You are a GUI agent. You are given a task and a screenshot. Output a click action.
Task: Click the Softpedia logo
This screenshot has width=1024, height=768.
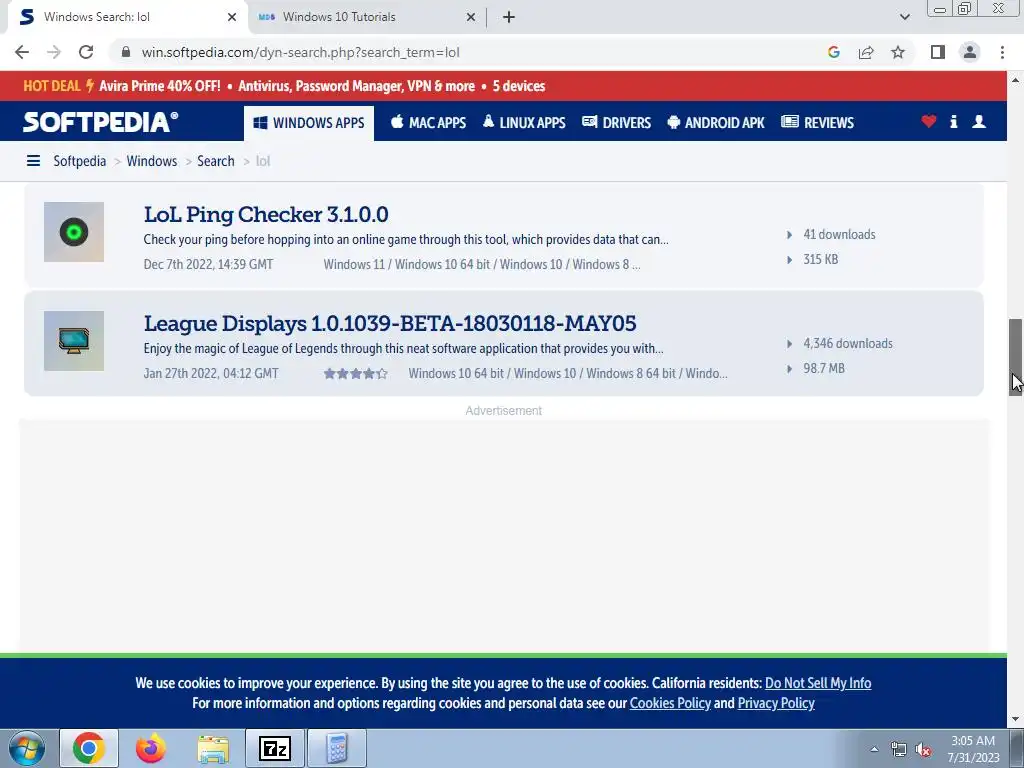tap(101, 122)
